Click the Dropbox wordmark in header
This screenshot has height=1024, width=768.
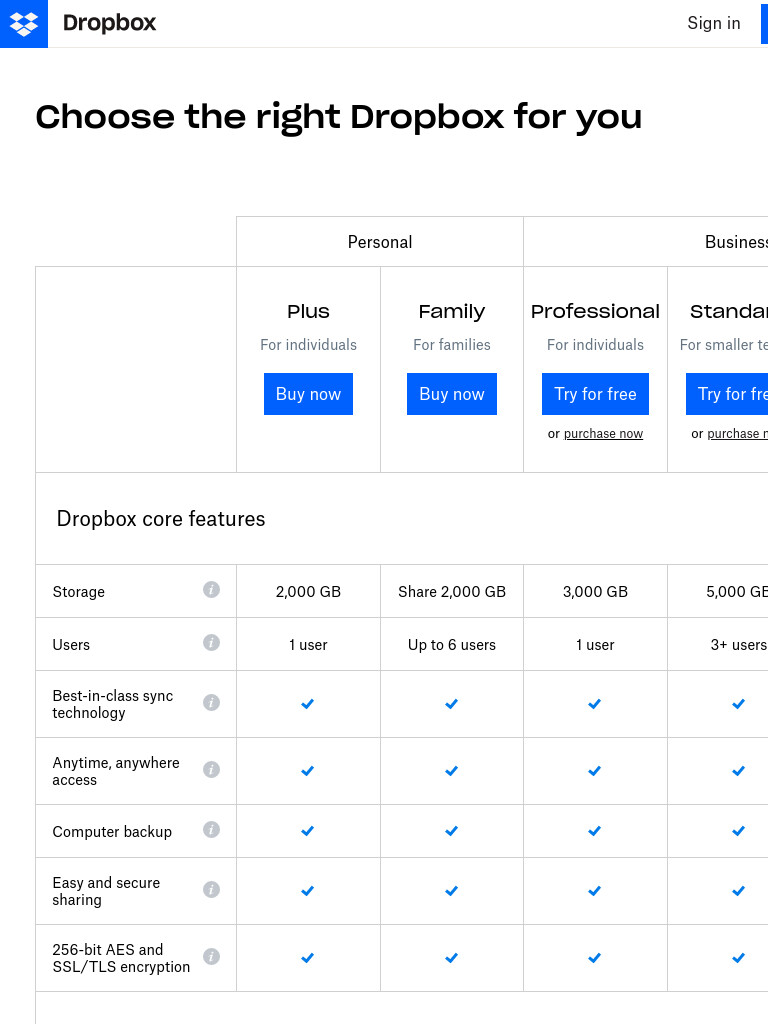click(109, 24)
